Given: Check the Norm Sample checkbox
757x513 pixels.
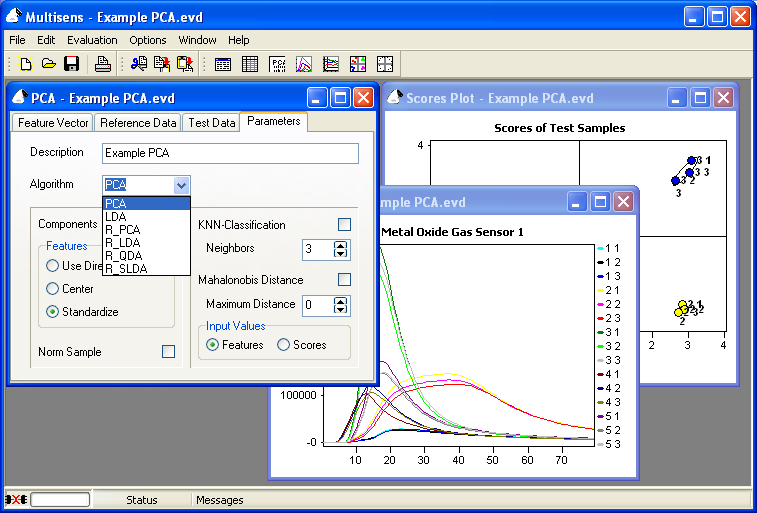Looking at the screenshot, I should pos(168,352).
